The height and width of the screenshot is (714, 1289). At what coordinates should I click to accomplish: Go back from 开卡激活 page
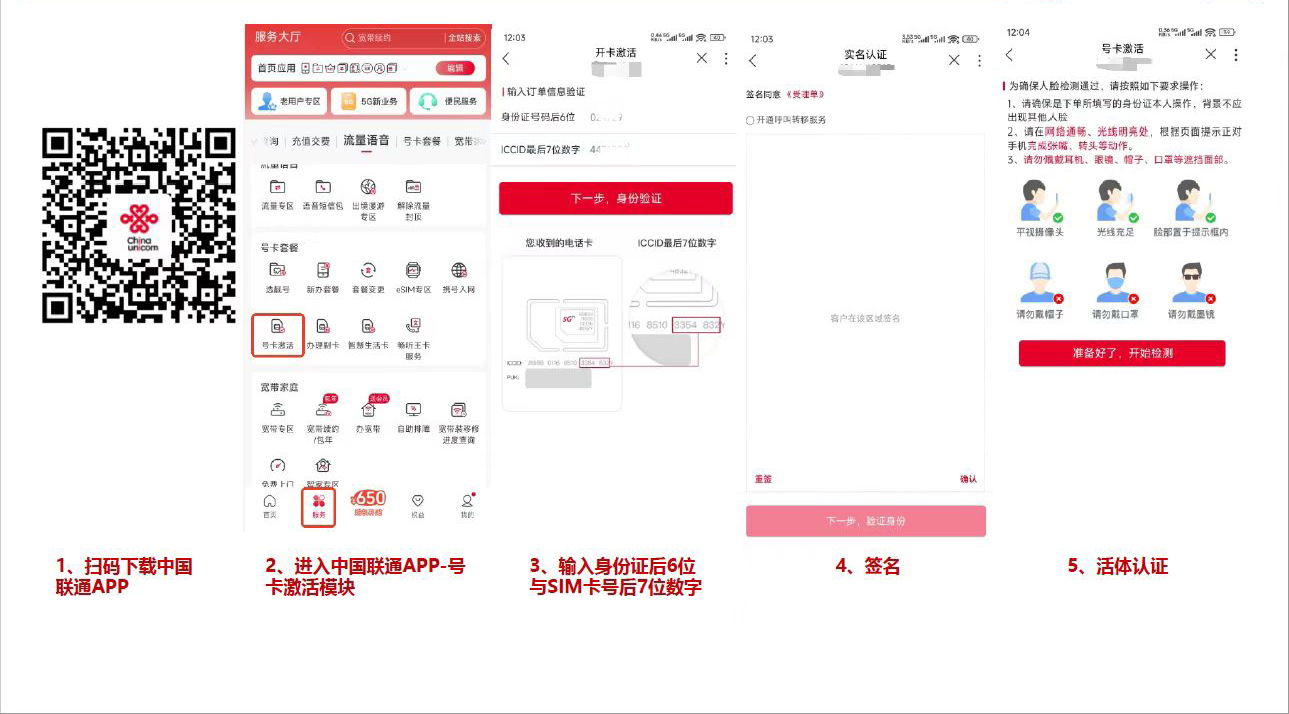pyautogui.click(x=506, y=59)
